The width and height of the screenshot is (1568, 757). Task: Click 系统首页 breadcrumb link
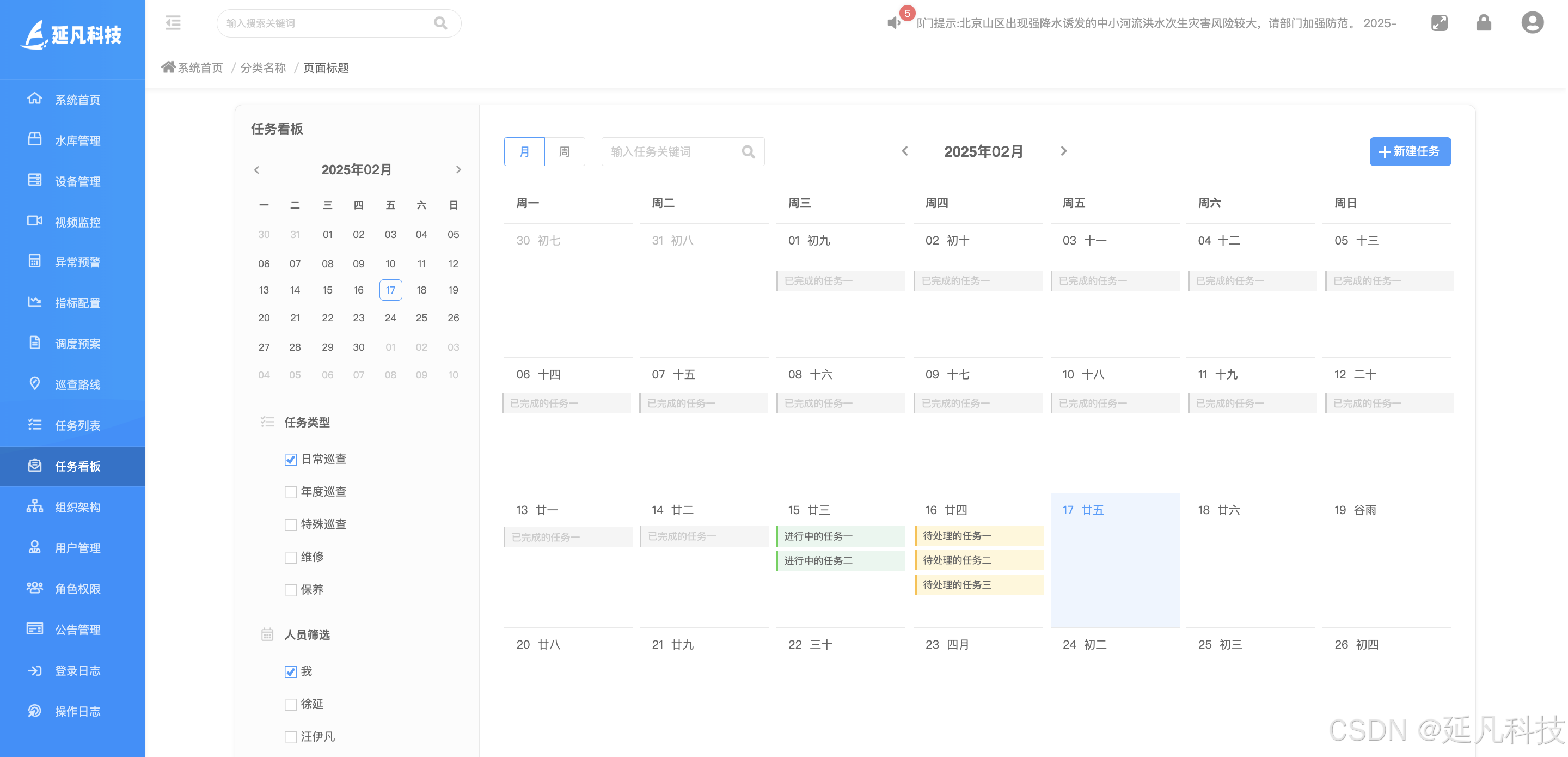199,68
